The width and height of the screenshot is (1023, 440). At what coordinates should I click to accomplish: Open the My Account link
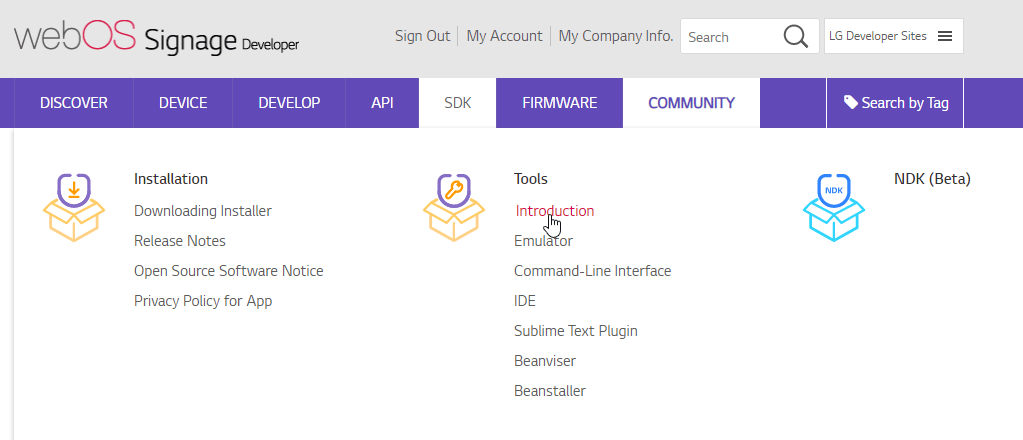pyautogui.click(x=504, y=36)
